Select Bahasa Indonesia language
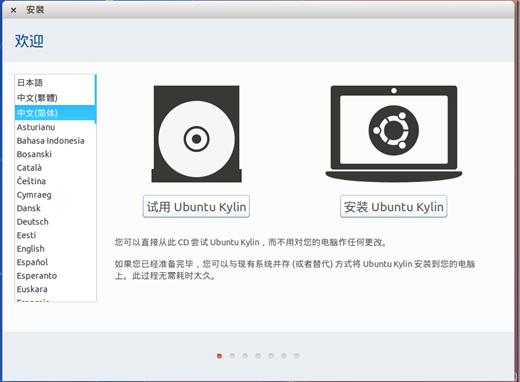The height and width of the screenshot is (382, 520). (x=55, y=141)
